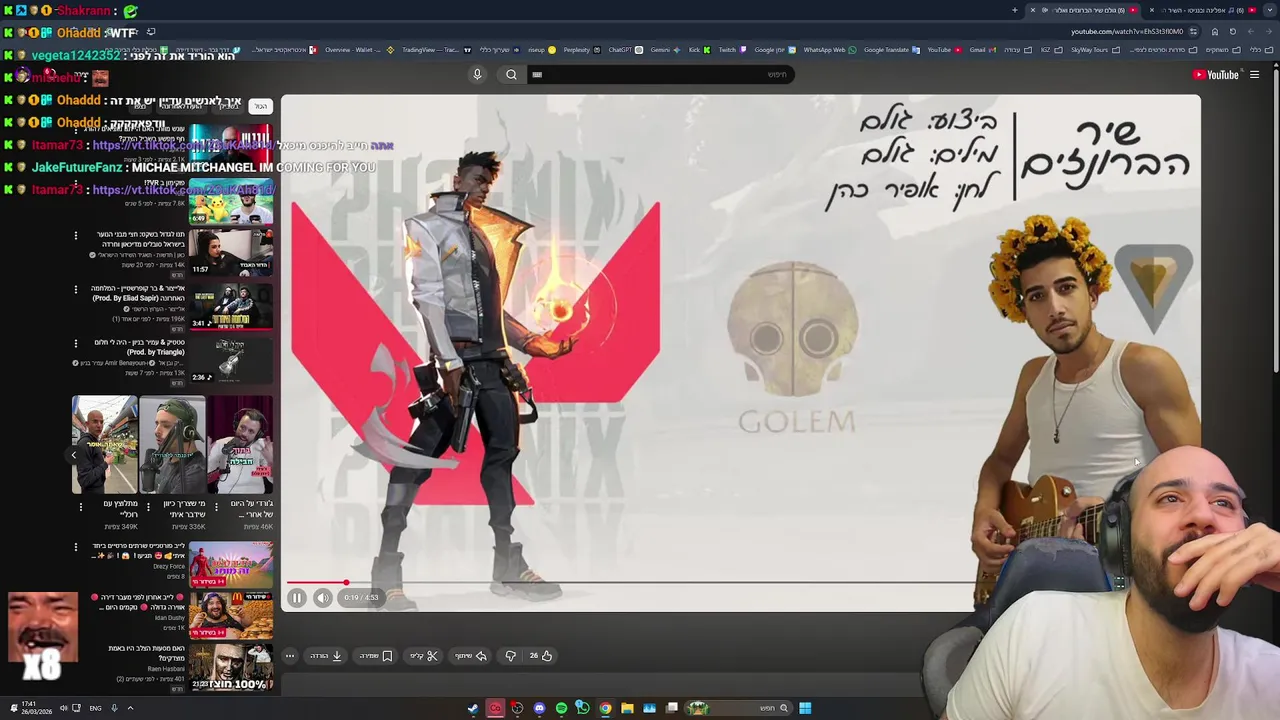Open the Gmail bookmark
The height and width of the screenshot is (720, 1280).
pos(982,50)
